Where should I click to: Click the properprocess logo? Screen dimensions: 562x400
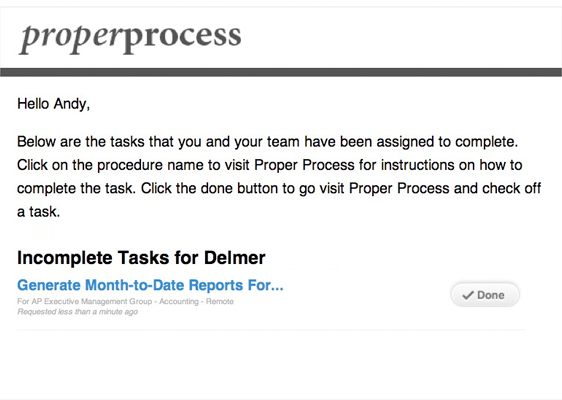click(130, 39)
